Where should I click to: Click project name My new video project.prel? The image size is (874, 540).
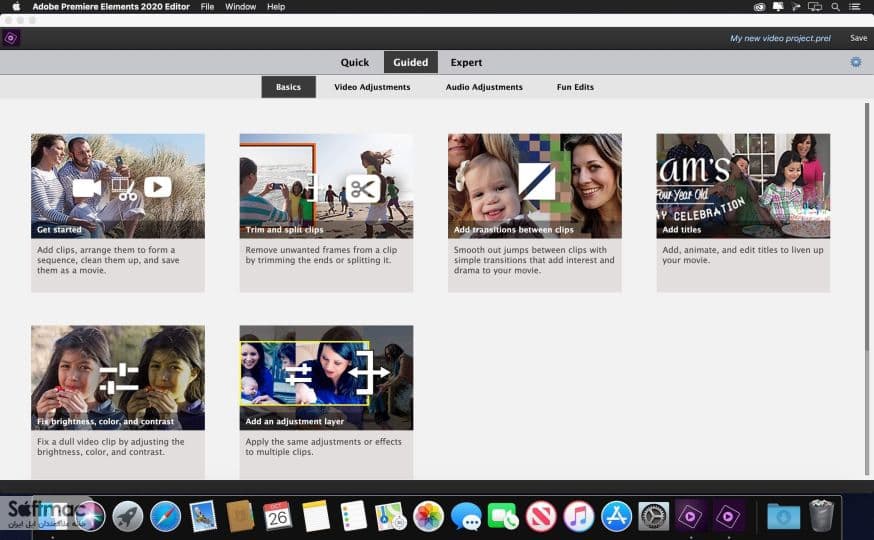click(780, 38)
